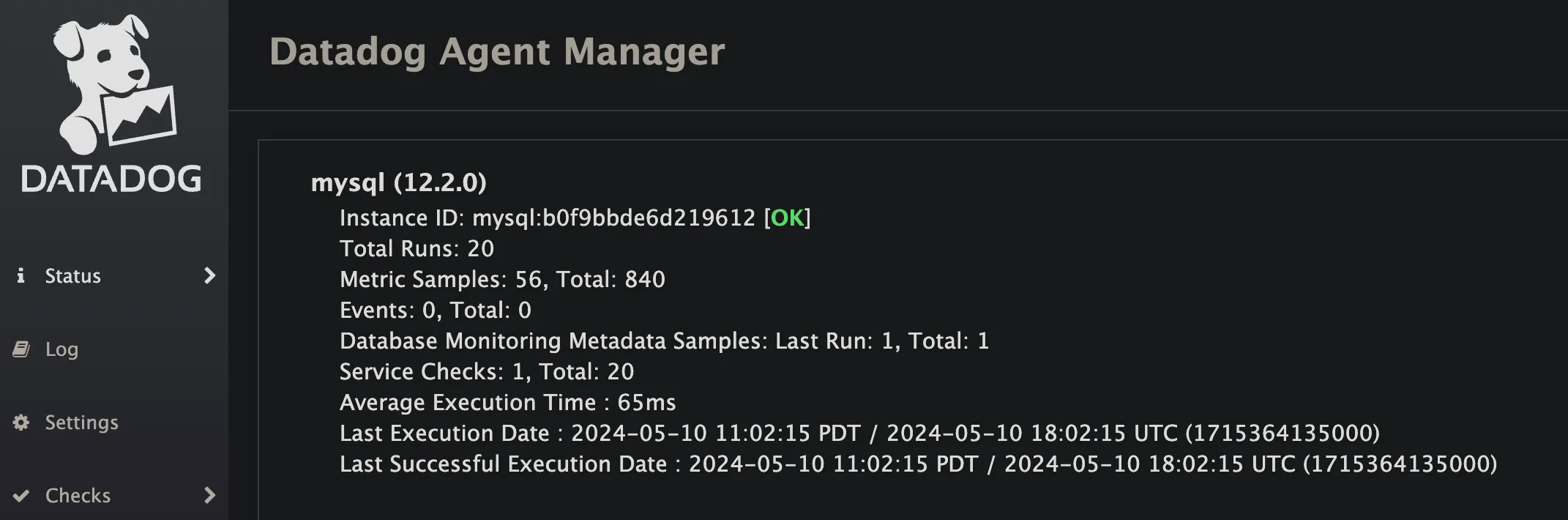Click the Status info icon
1568x520 pixels.
click(x=21, y=275)
